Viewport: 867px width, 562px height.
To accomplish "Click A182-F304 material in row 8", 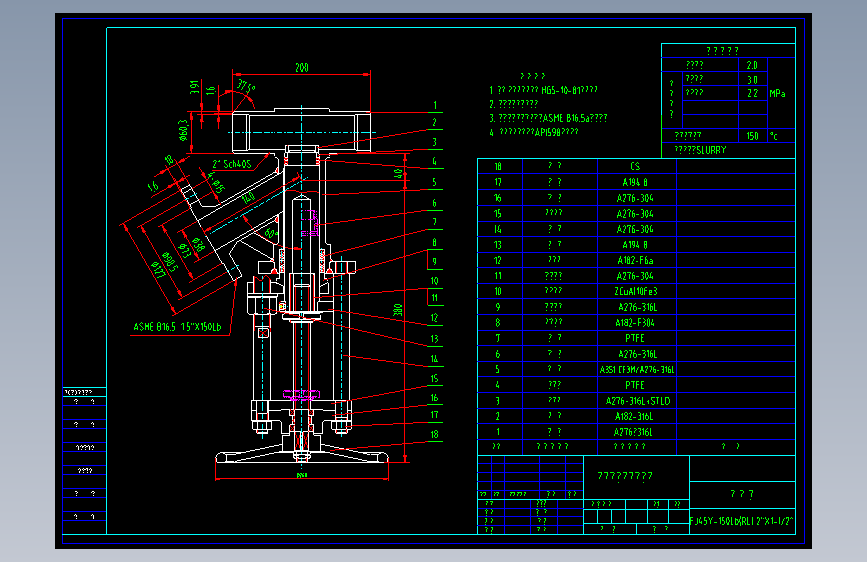I will pyautogui.click(x=635, y=322).
